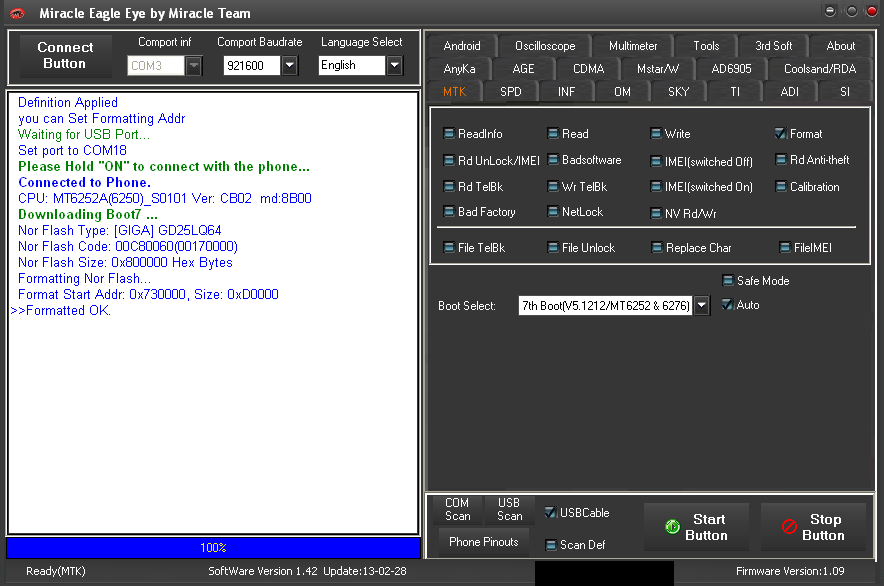This screenshot has width=884, height=586.
Task: Click the Start Button
Action: [x=696, y=527]
